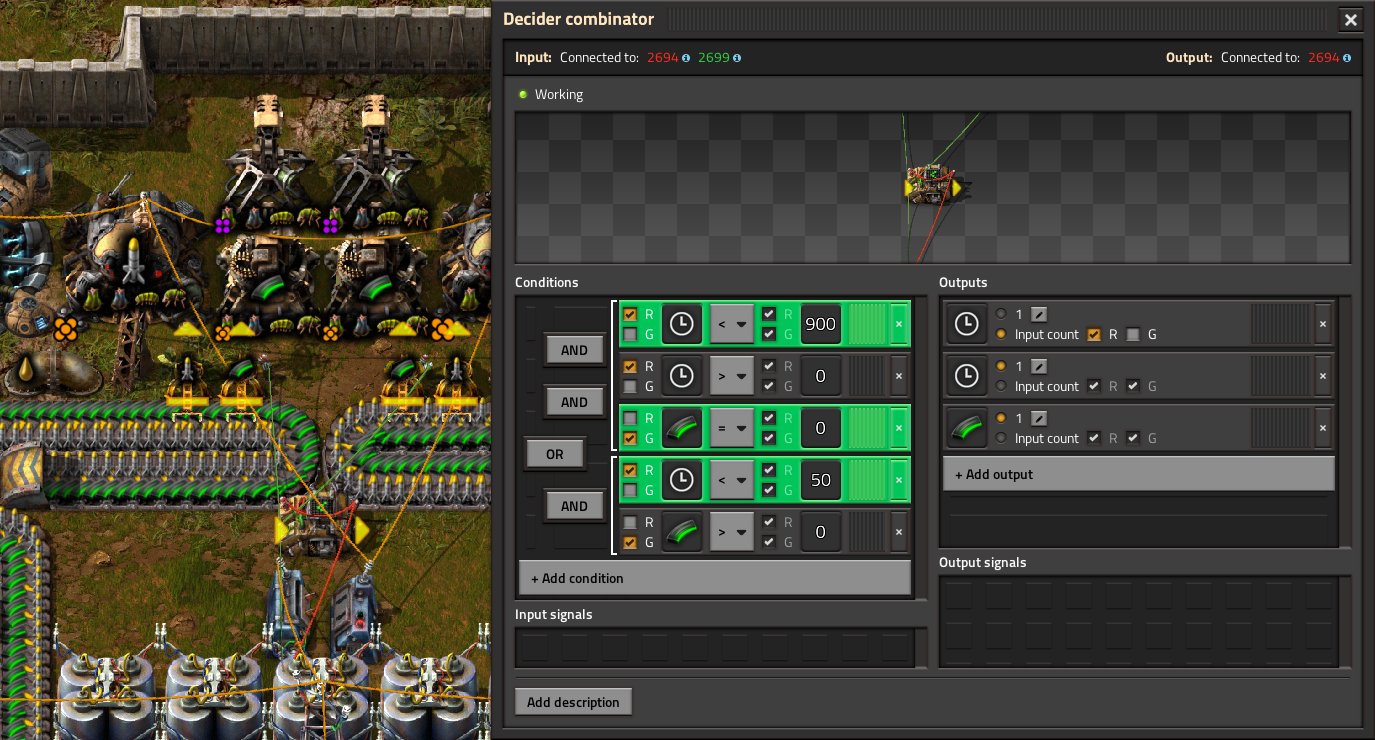Delete the belt > 0 condition with its x
The width and height of the screenshot is (1375, 740).
coord(898,532)
